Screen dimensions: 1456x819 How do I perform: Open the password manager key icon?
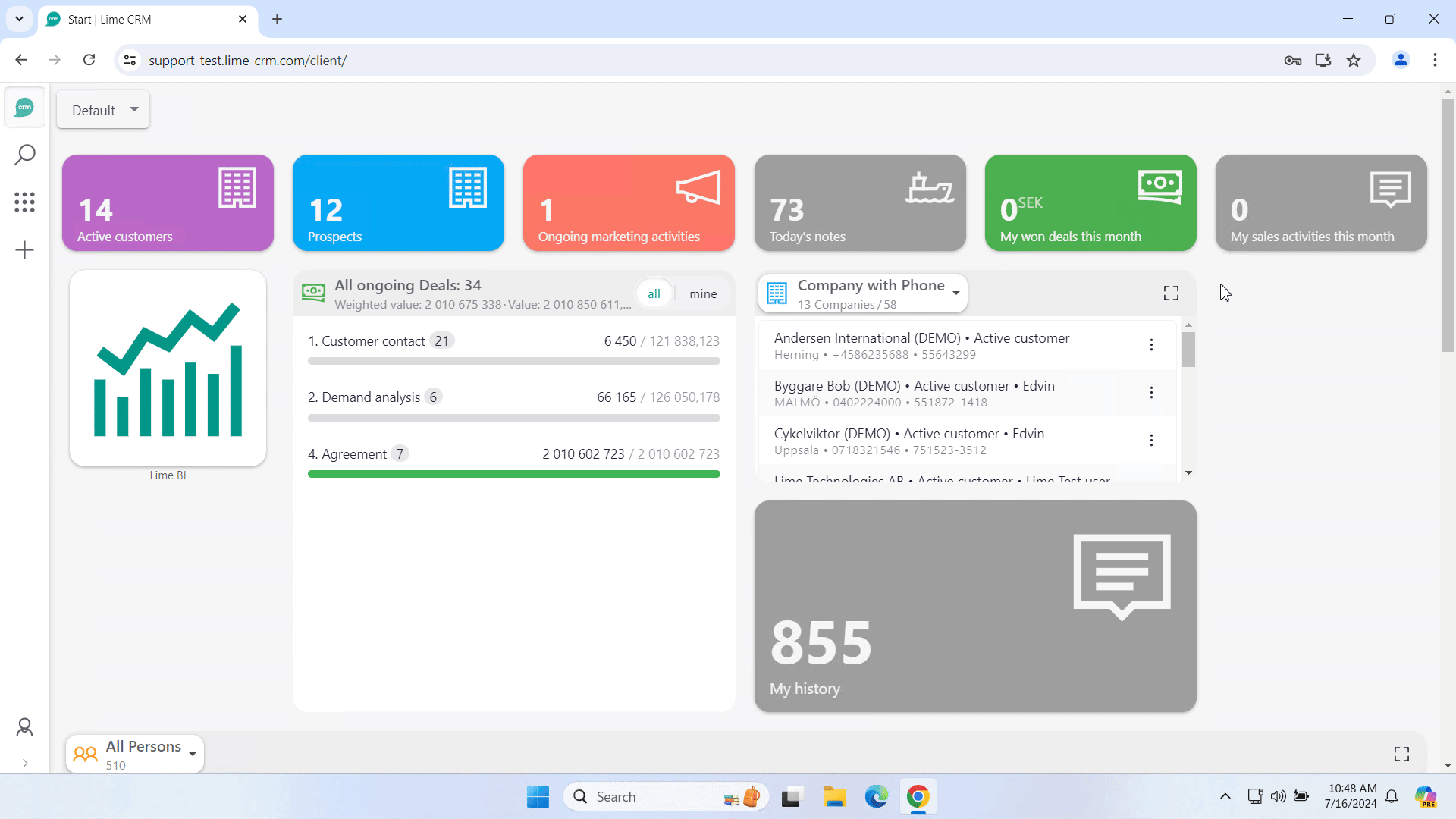pyautogui.click(x=1293, y=60)
